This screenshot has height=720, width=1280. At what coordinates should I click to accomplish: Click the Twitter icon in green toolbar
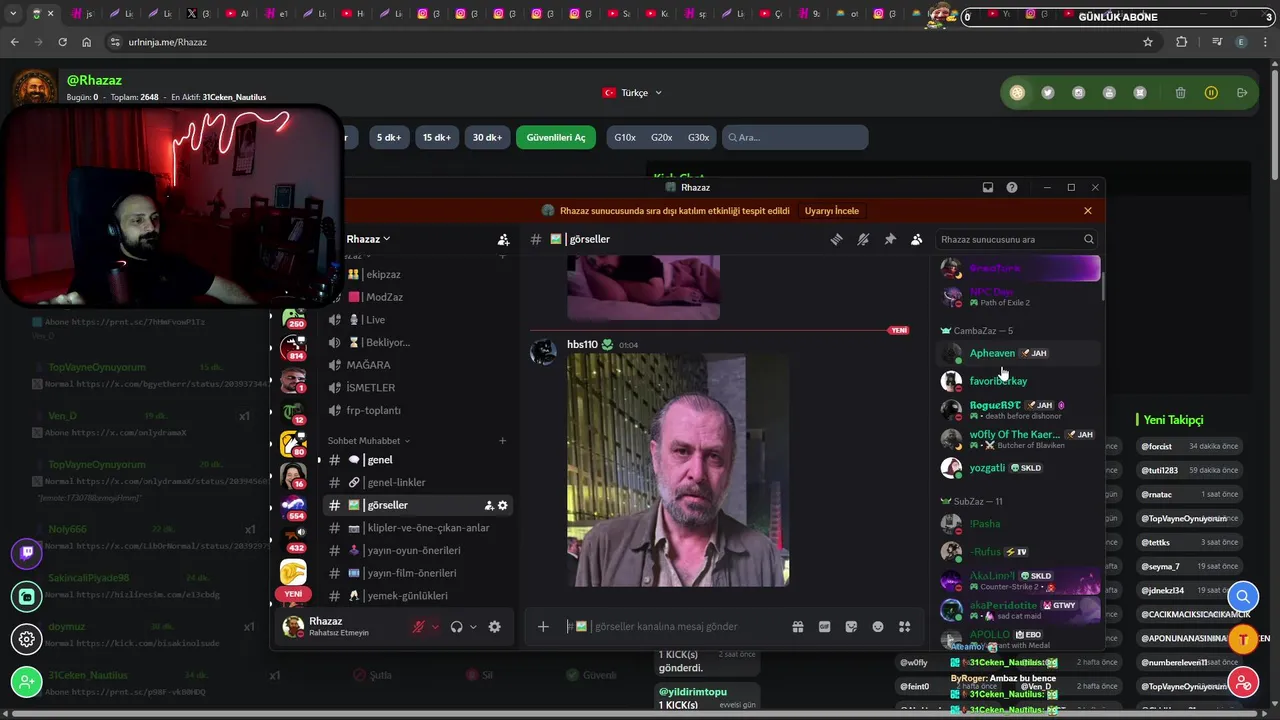[1048, 93]
